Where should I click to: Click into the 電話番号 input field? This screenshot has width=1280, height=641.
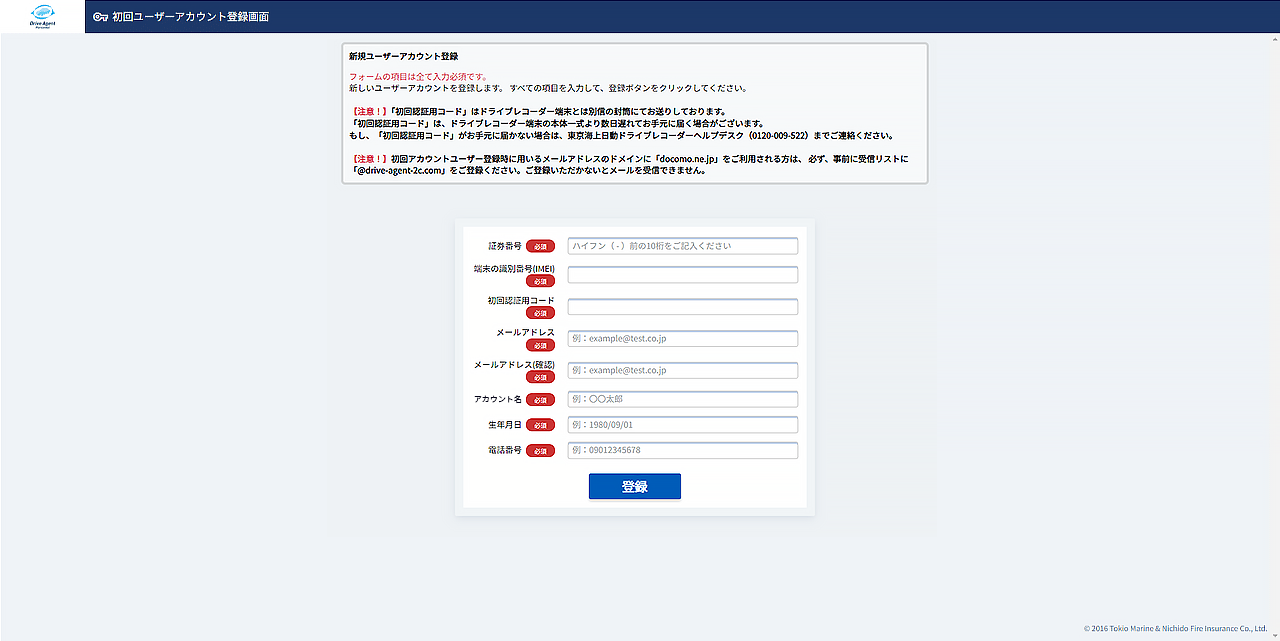[682, 451]
